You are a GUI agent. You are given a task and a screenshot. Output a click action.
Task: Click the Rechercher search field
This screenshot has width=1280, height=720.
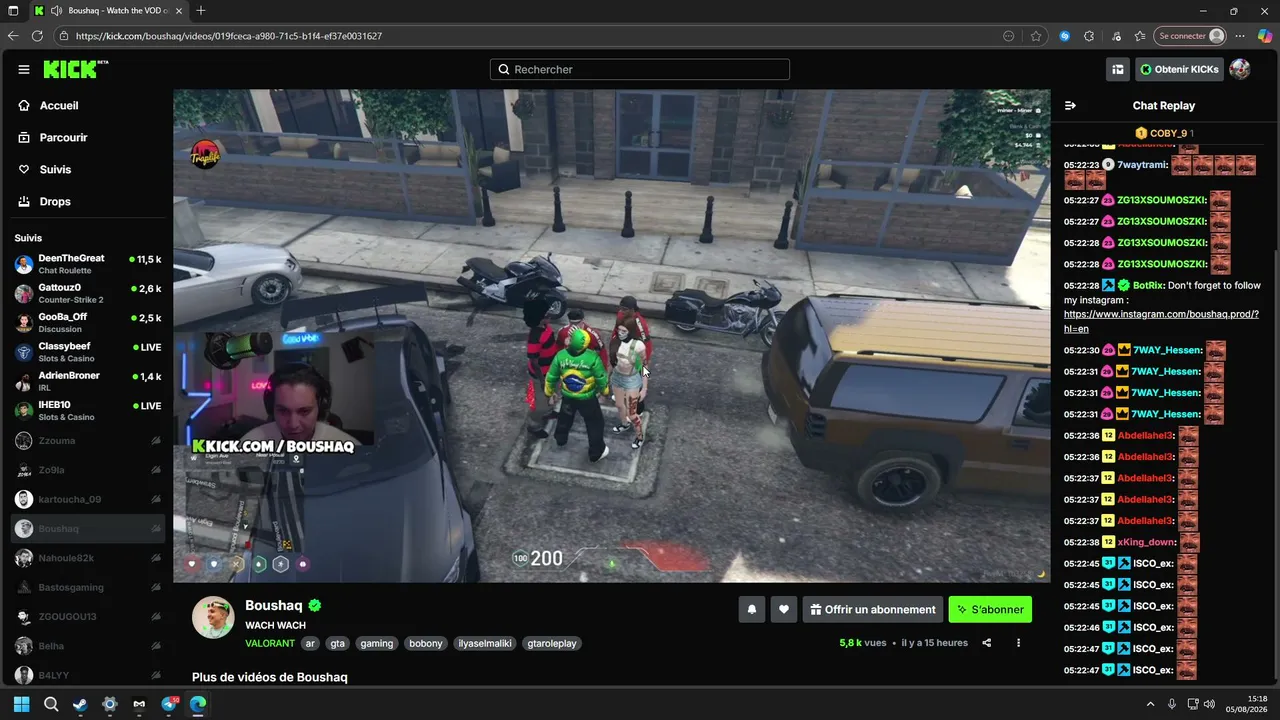click(x=640, y=69)
